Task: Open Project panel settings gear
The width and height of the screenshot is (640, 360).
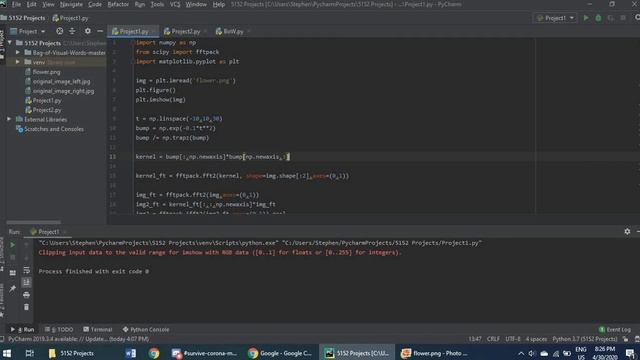Action: coord(88,31)
